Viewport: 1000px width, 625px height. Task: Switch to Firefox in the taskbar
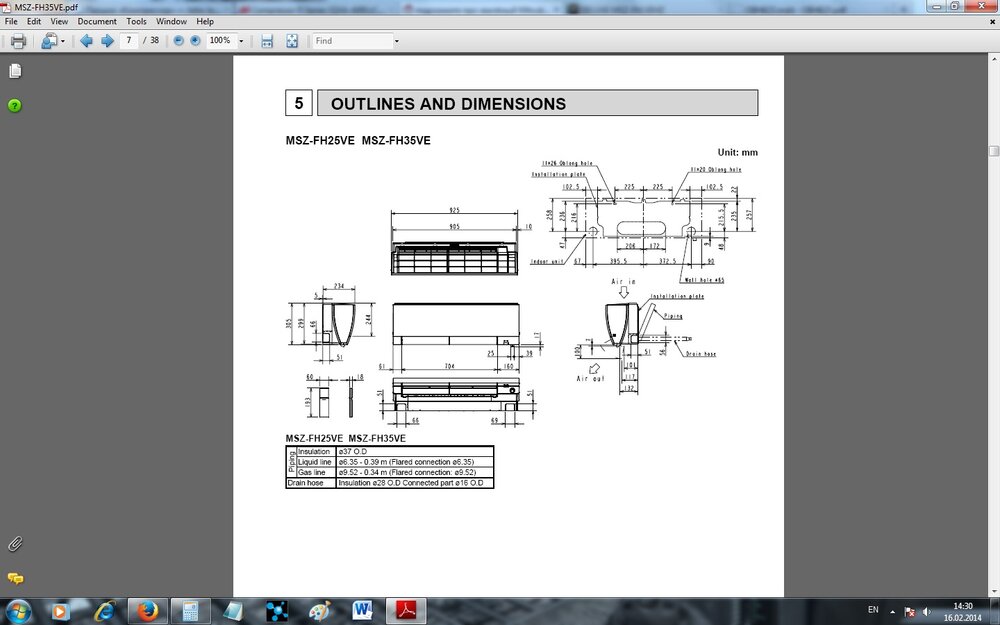[x=147, y=612]
